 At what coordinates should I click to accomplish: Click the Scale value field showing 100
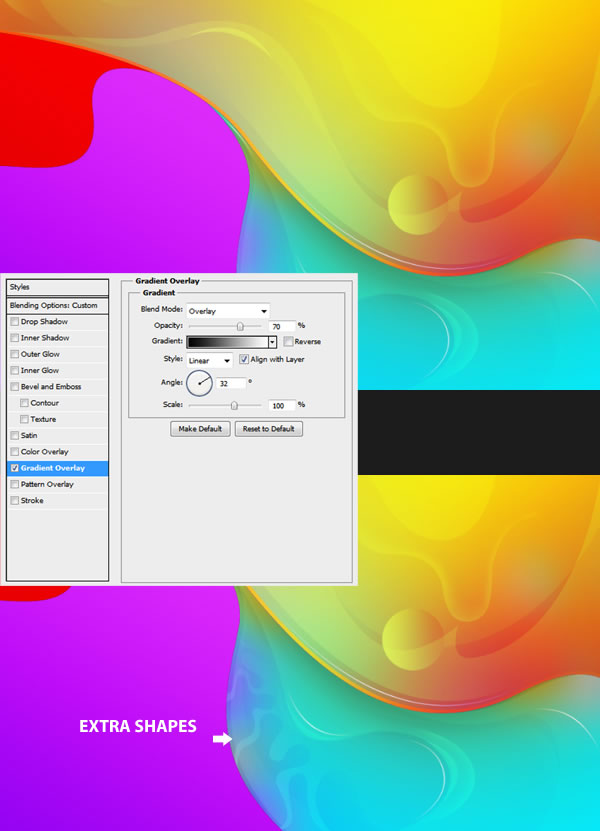pyautogui.click(x=281, y=405)
